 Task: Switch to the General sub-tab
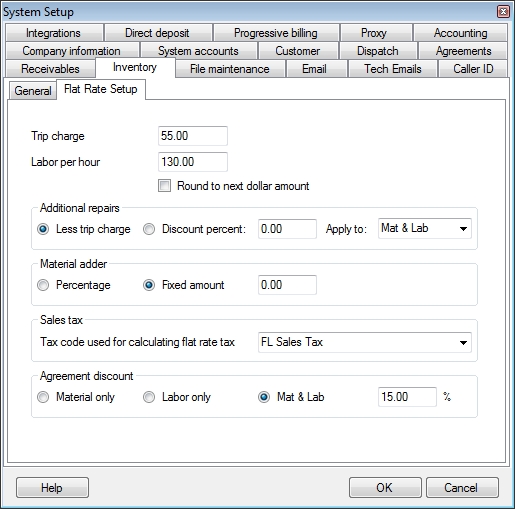pos(33,91)
